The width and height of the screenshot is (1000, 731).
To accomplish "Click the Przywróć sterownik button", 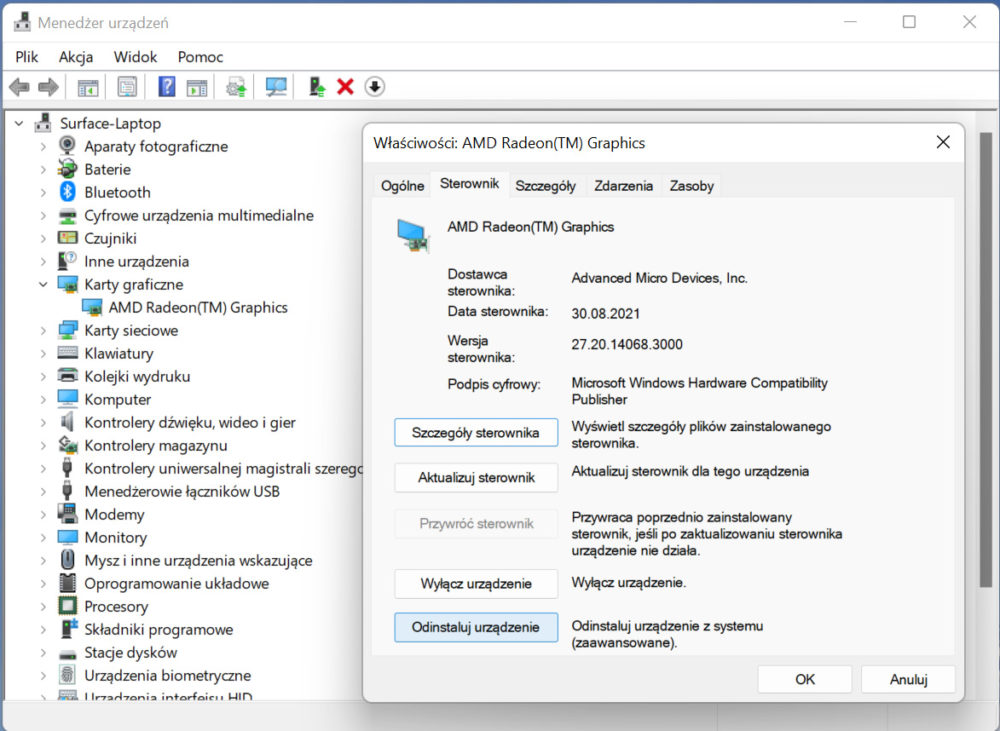I will [476, 524].
